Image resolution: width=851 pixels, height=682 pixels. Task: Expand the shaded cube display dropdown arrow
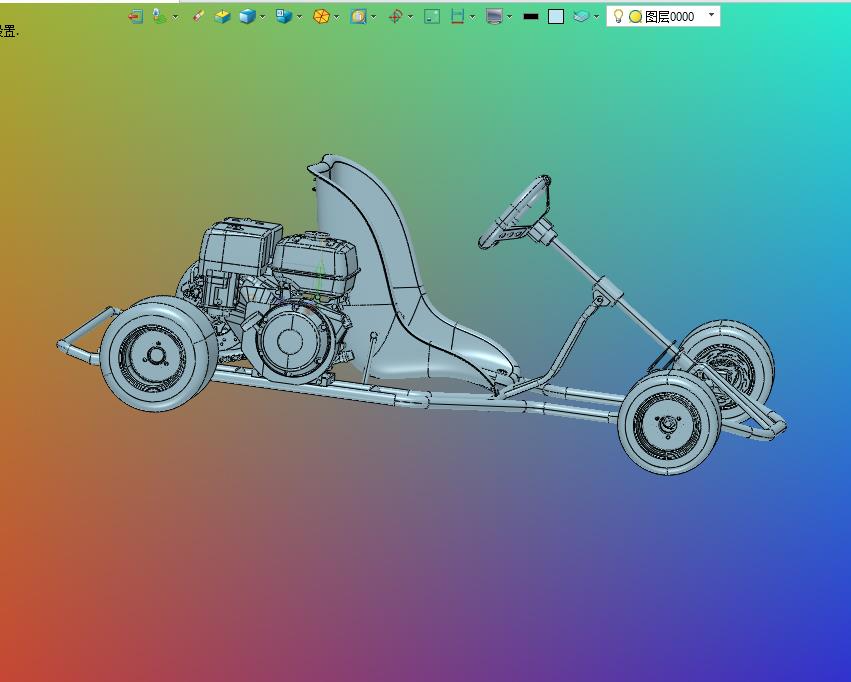(x=263, y=17)
